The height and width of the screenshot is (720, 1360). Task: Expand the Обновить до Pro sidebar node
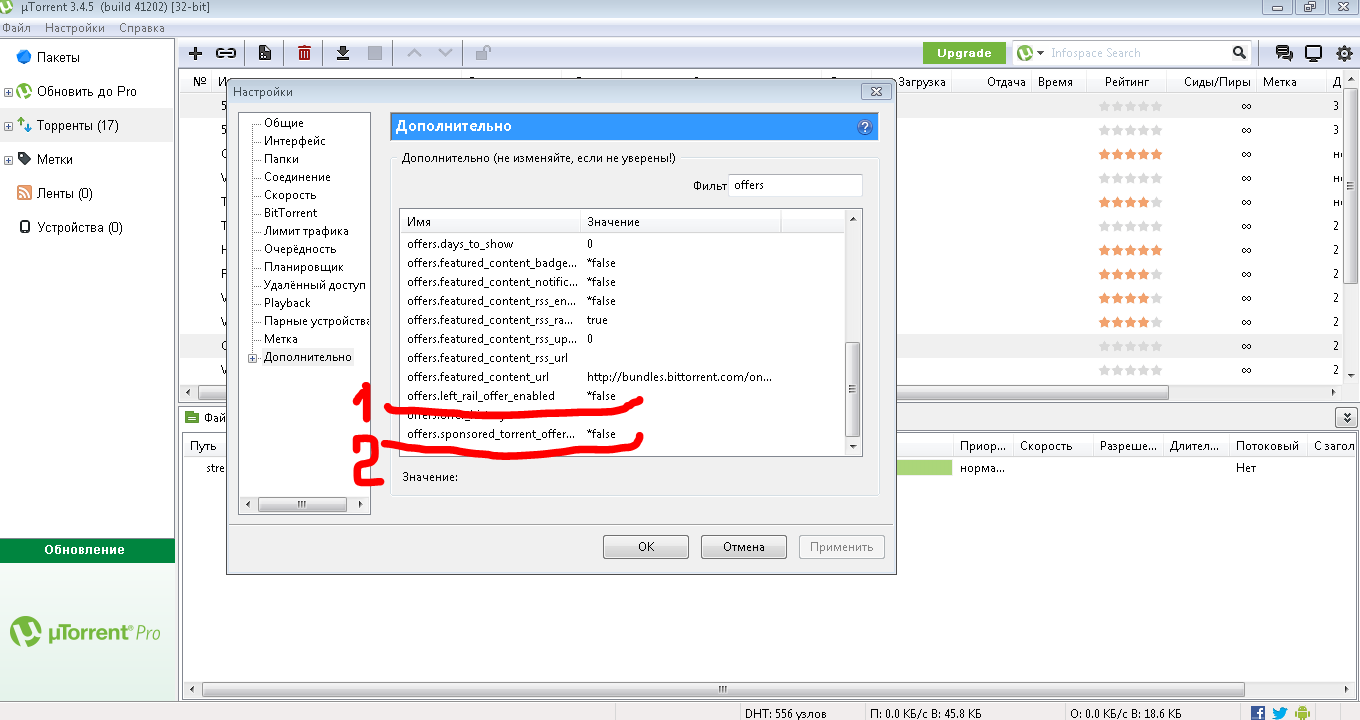[x=8, y=92]
